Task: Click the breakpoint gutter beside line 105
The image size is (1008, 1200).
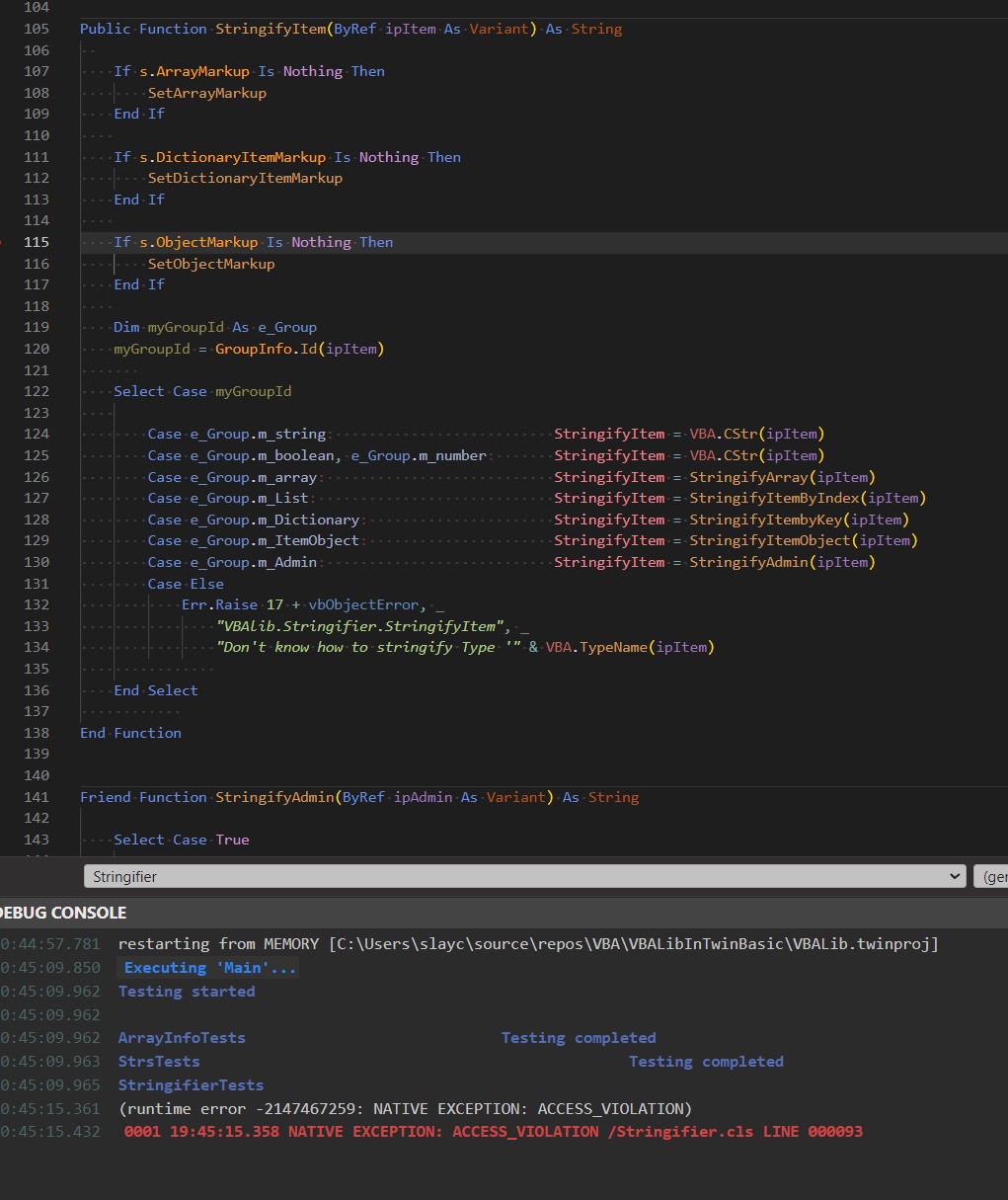Action: [8, 29]
